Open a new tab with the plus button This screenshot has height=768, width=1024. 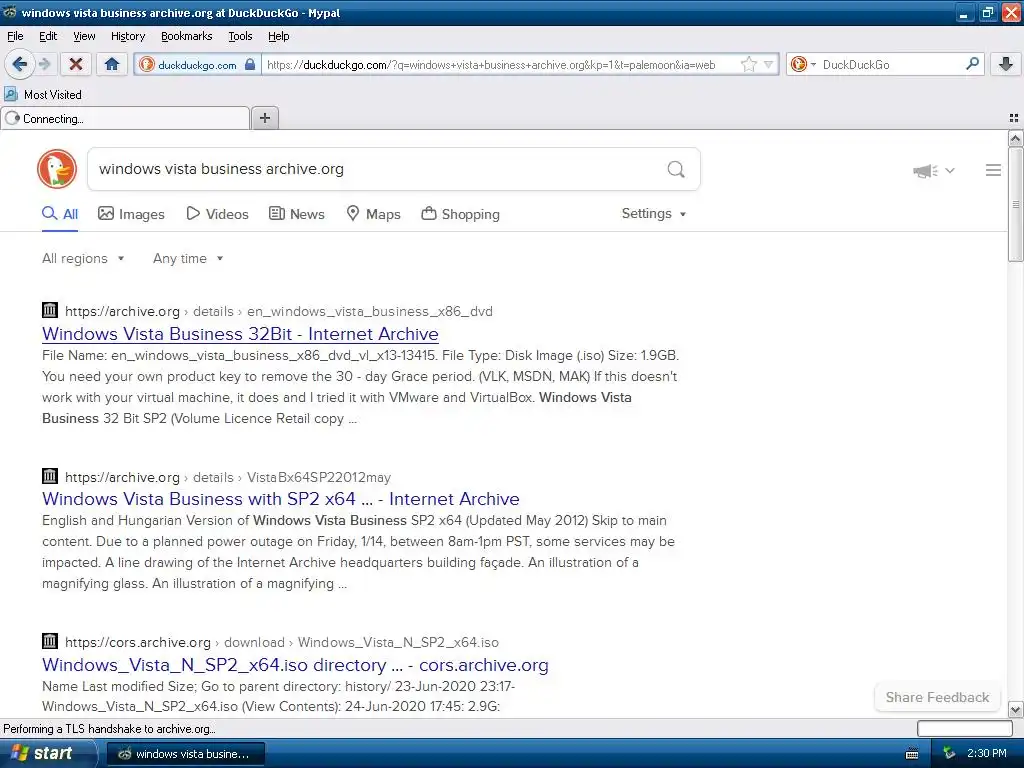click(264, 118)
